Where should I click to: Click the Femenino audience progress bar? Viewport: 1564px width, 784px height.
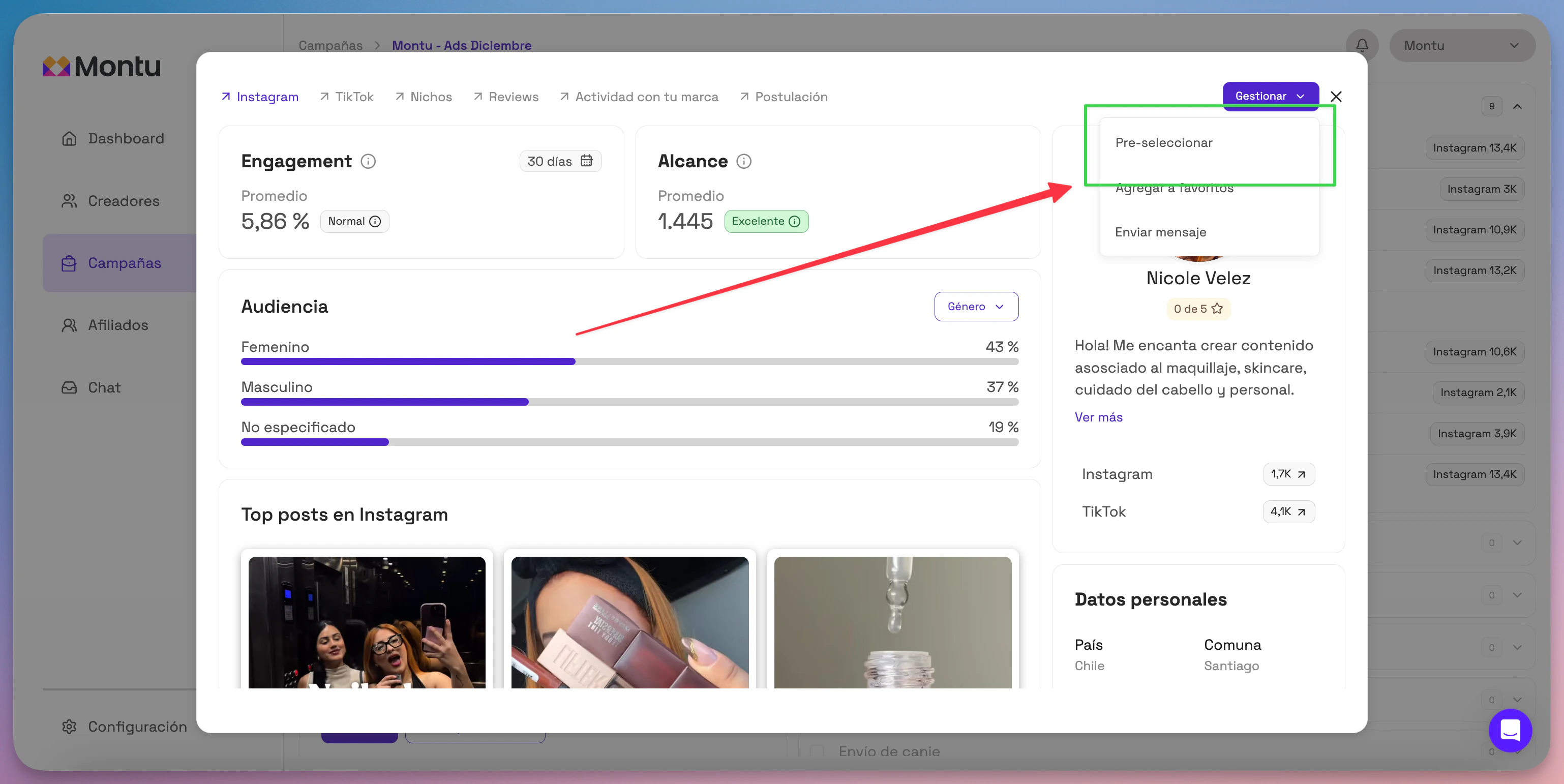point(629,361)
